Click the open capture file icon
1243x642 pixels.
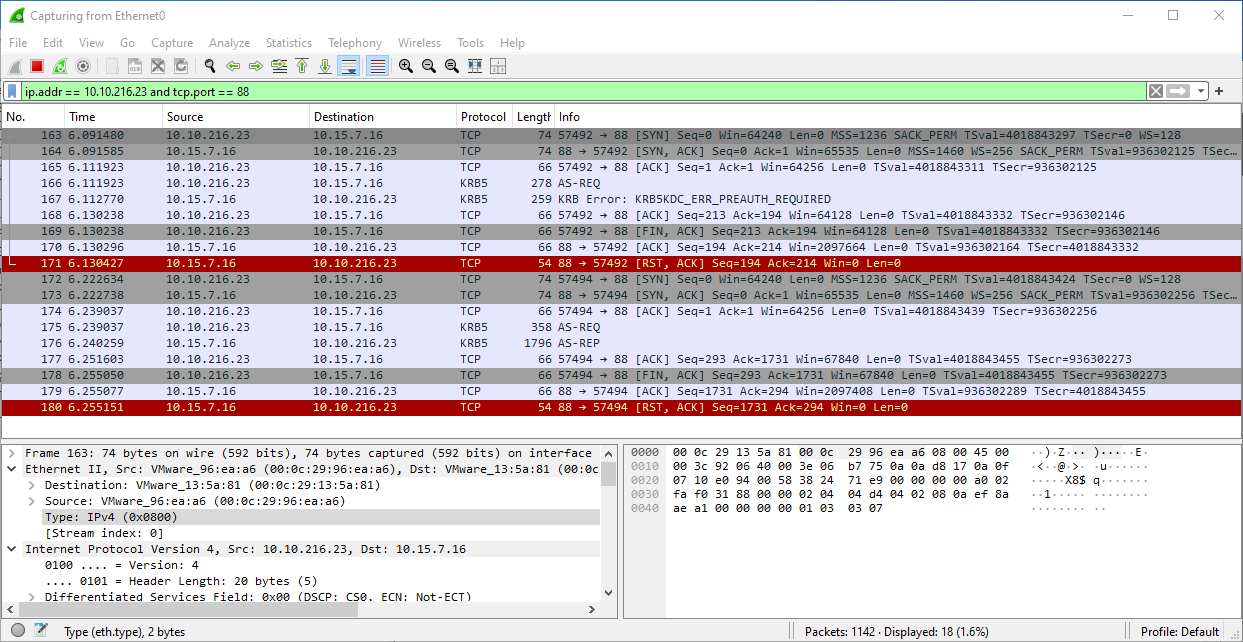[x=112, y=66]
